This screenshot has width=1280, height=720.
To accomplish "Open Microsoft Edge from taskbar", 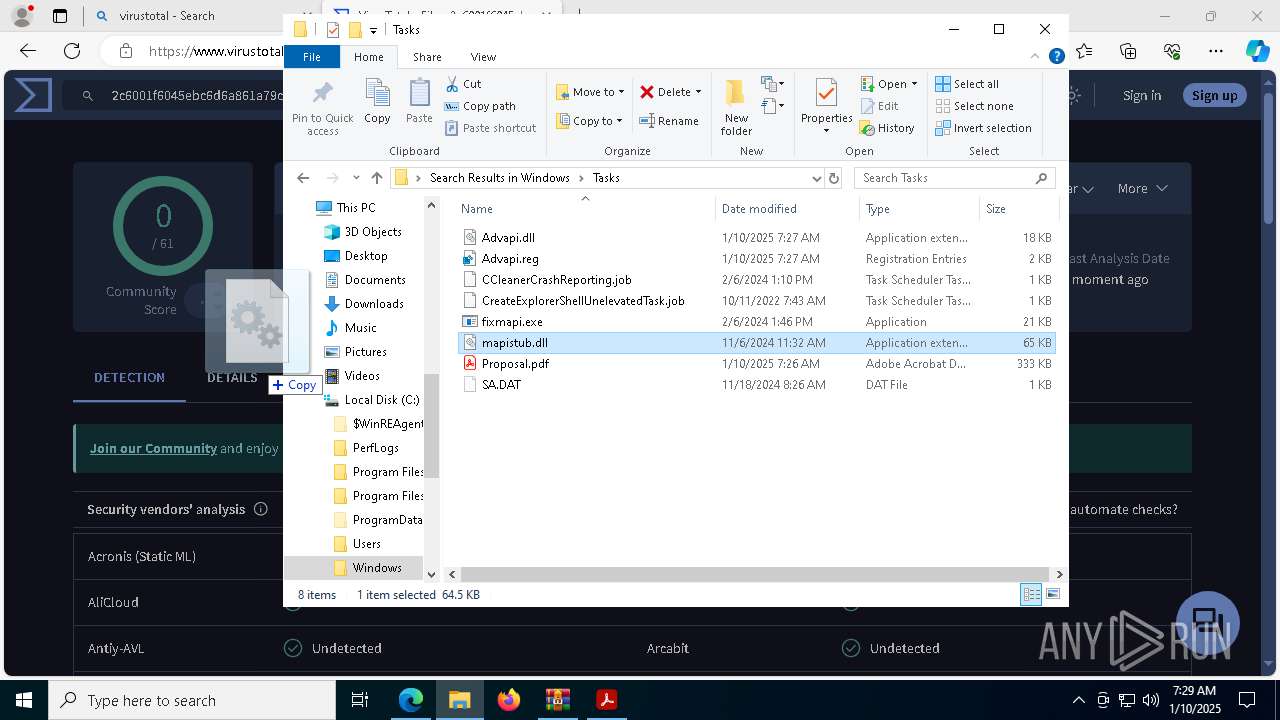I will 411,700.
